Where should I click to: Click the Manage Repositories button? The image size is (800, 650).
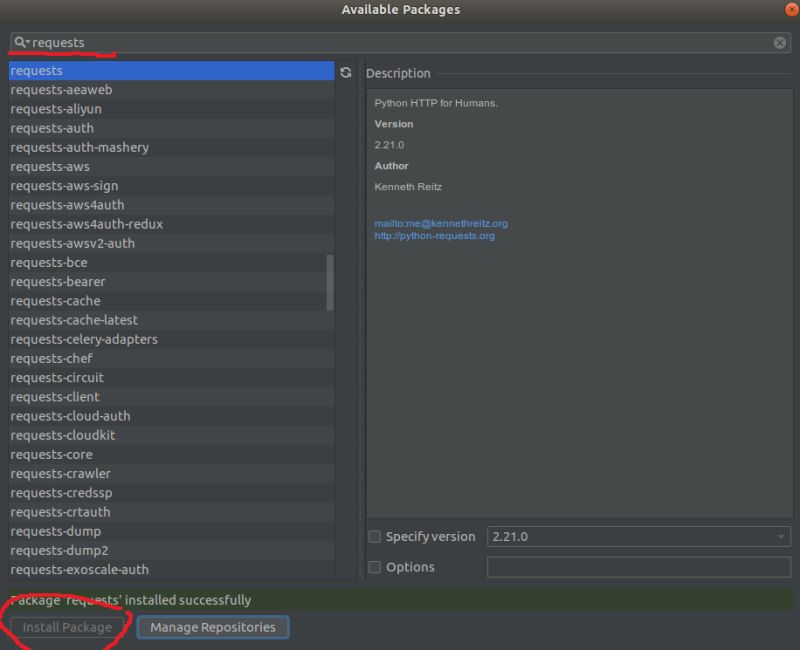pyautogui.click(x=212, y=627)
